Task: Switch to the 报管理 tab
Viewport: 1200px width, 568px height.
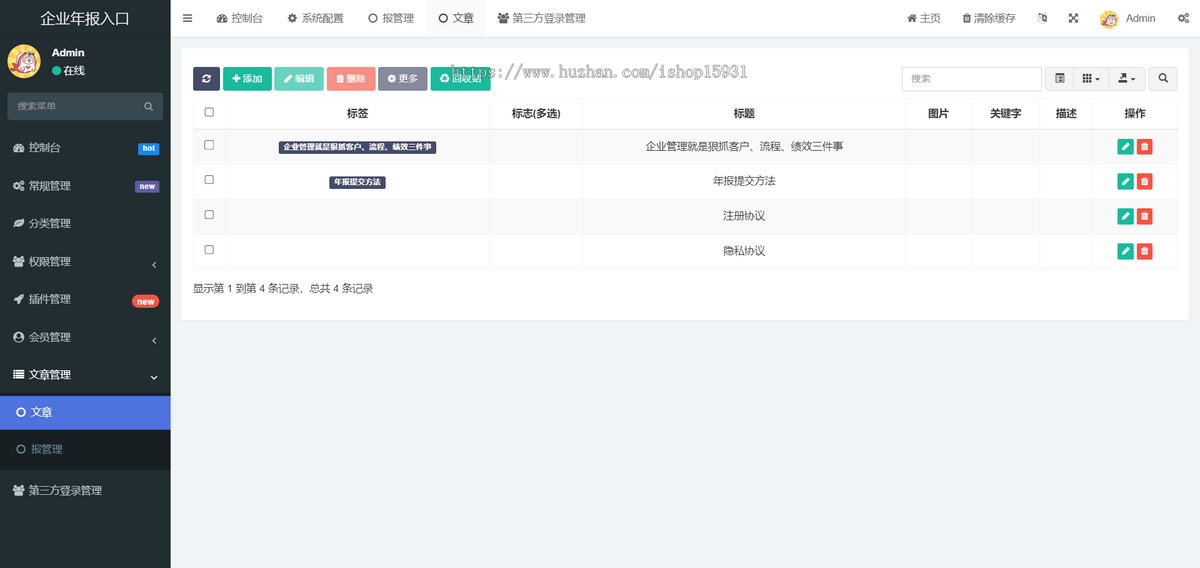Action: click(x=390, y=18)
